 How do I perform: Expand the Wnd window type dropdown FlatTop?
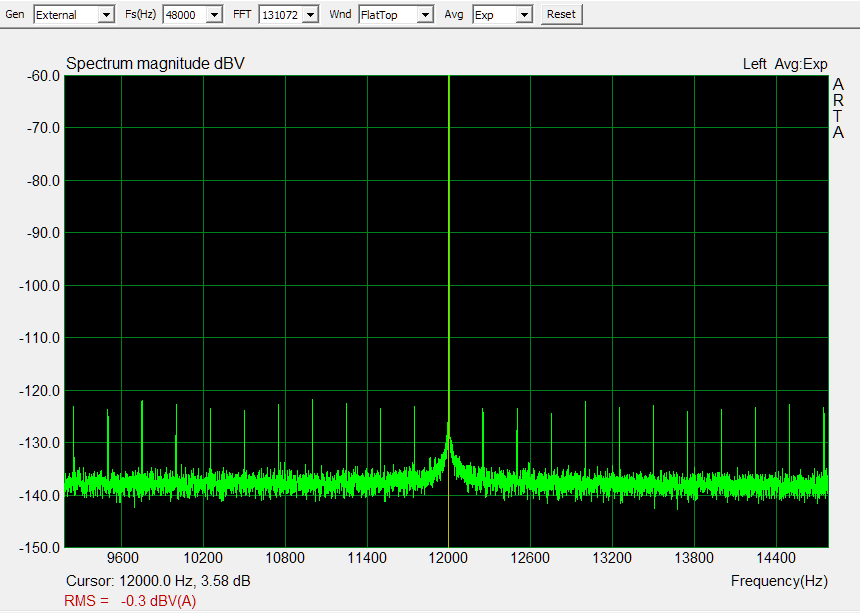coord(396,15)
